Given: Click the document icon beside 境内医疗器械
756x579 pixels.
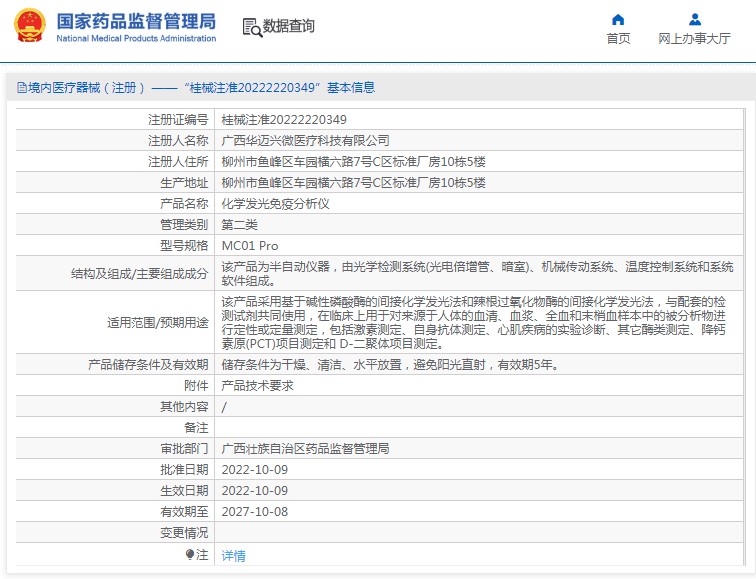Looking at the screenshot, I should pos(22,88).
